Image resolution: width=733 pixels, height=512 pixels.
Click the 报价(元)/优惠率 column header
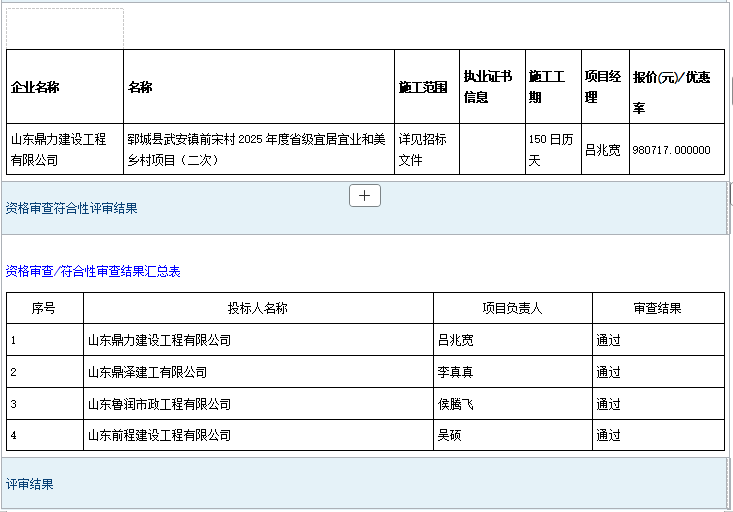pyautogui.click(x=672, y=87)
